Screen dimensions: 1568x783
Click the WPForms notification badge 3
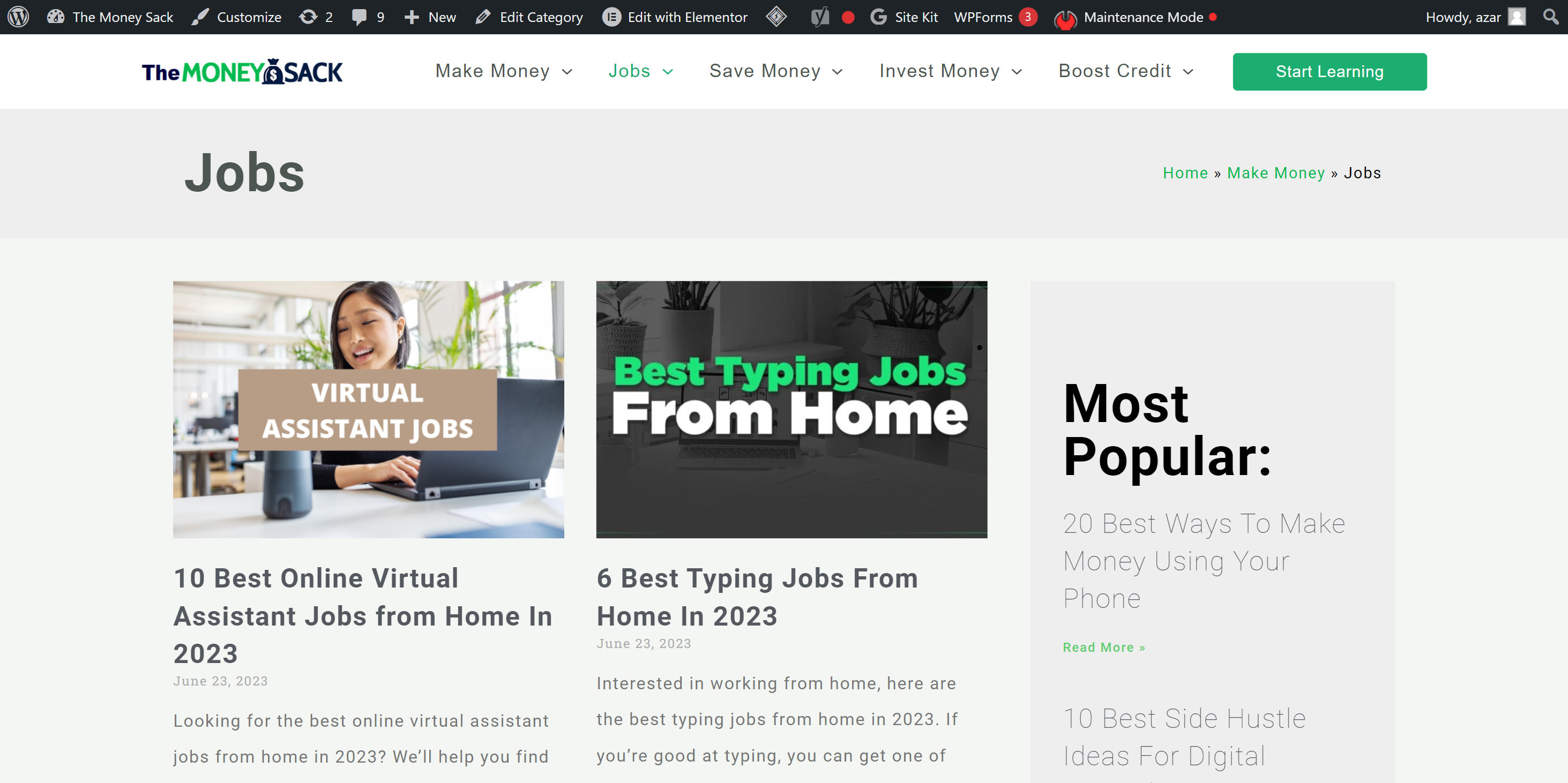click(1027, 17)
